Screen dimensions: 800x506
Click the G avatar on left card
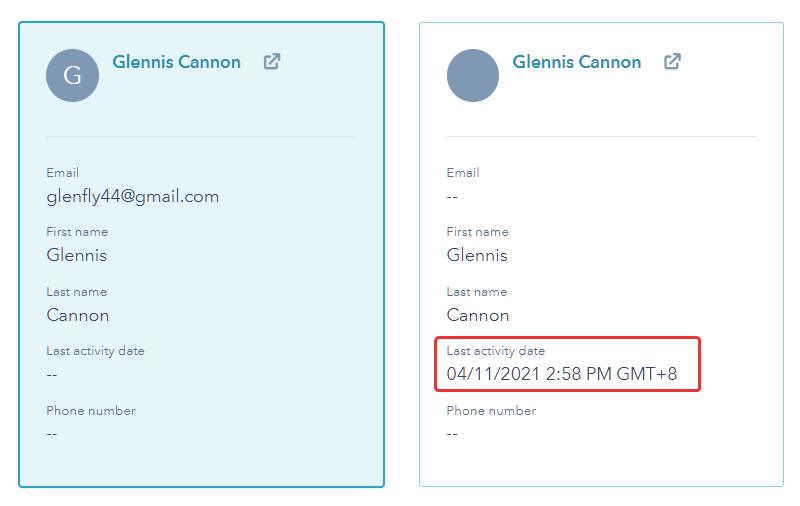coord(72,75)
